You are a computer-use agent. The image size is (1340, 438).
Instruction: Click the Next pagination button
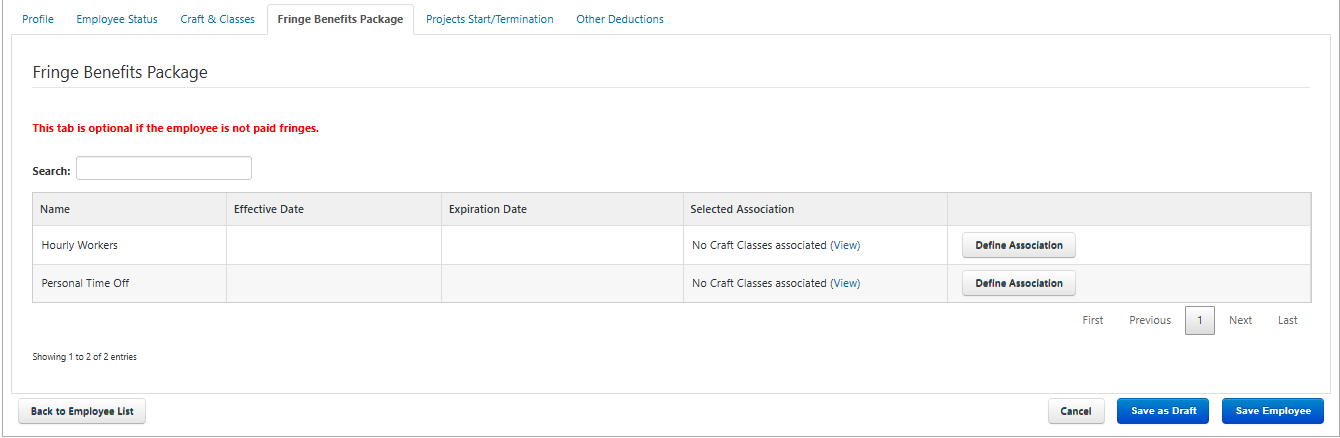point(1240,320)
